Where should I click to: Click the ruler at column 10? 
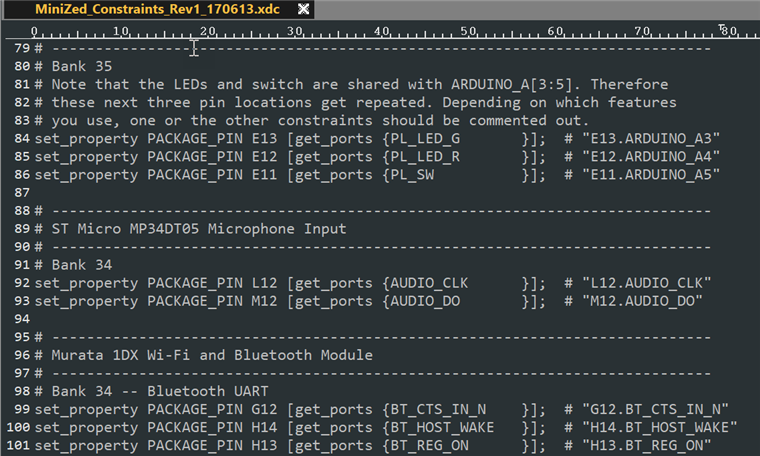(121, 33)
